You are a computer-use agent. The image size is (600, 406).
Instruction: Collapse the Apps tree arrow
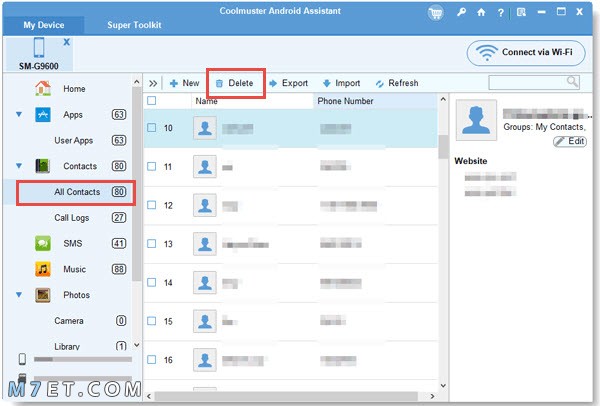[19, 114]
